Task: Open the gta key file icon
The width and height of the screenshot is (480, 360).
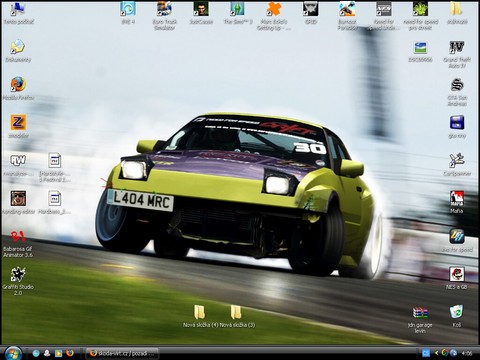Action: [x=457, y=123]
